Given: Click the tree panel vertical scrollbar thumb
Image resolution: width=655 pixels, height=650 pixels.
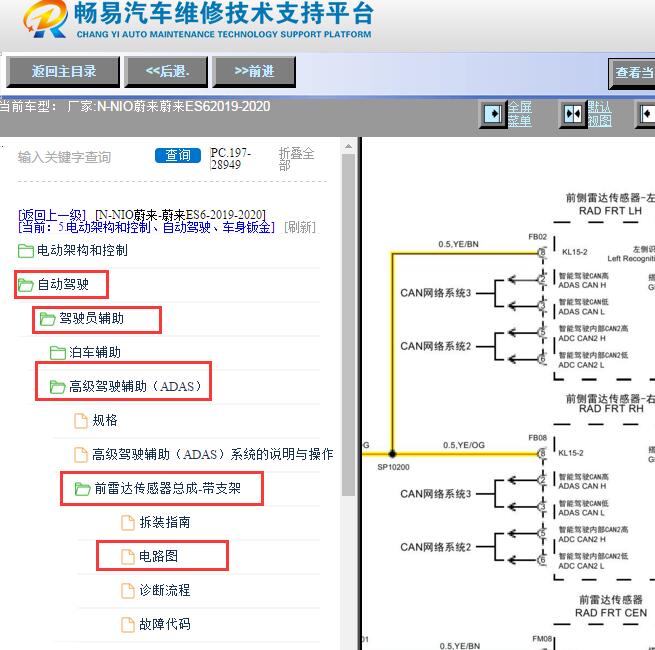Looking at the screenshot, I should 348,325.
